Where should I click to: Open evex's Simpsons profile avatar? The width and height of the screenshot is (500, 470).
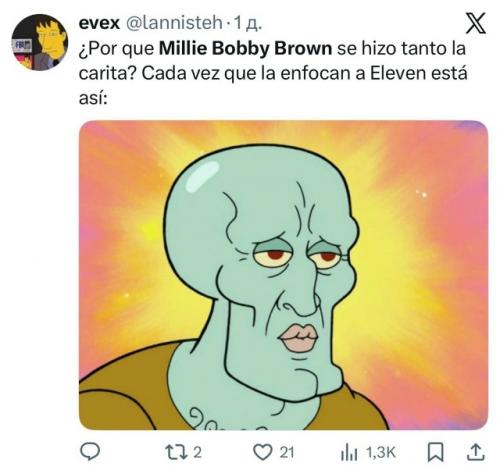[x=40, y=42]
